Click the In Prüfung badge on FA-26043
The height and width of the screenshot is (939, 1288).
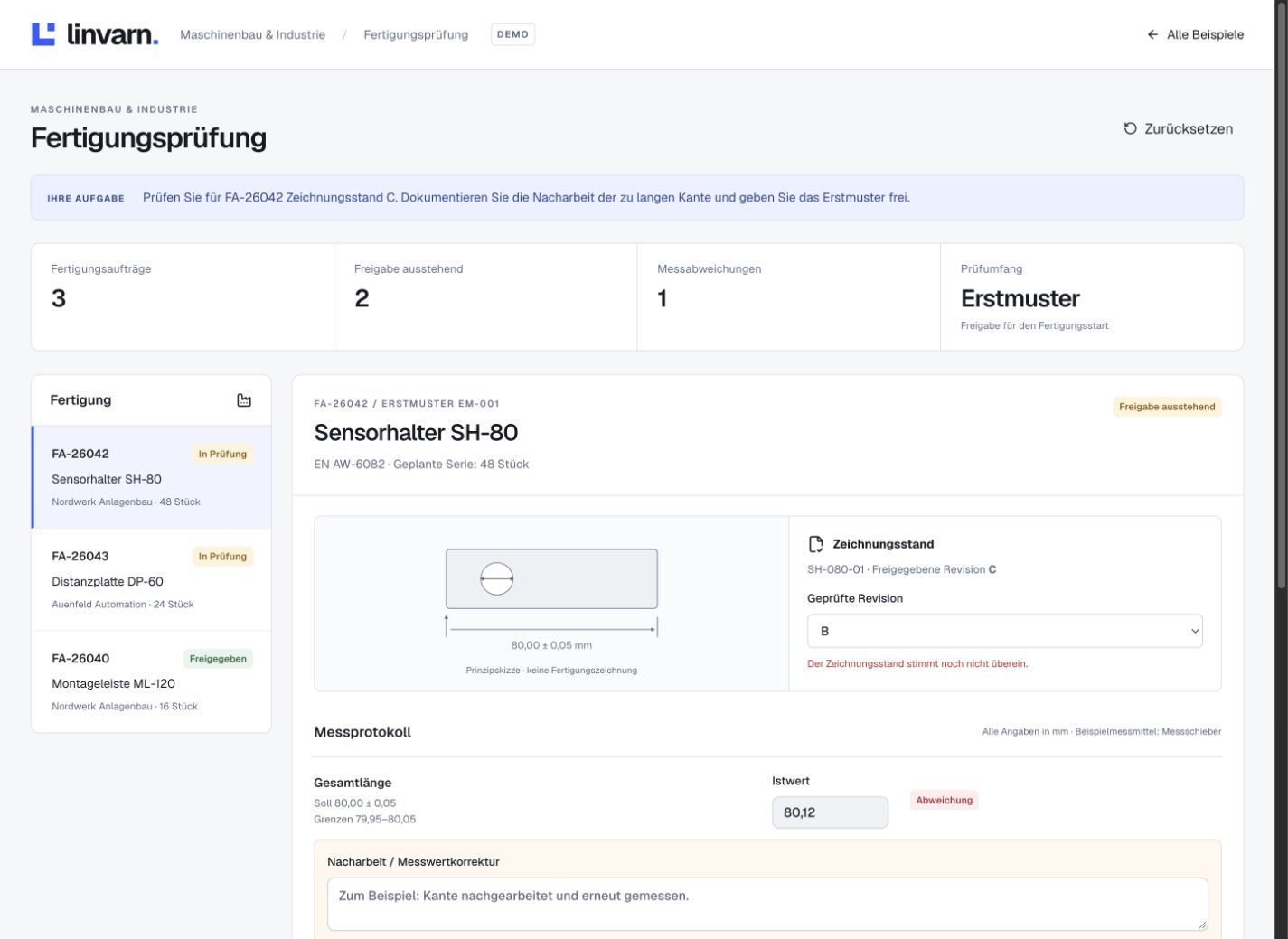pyautogui.click(x=222, y=557)
